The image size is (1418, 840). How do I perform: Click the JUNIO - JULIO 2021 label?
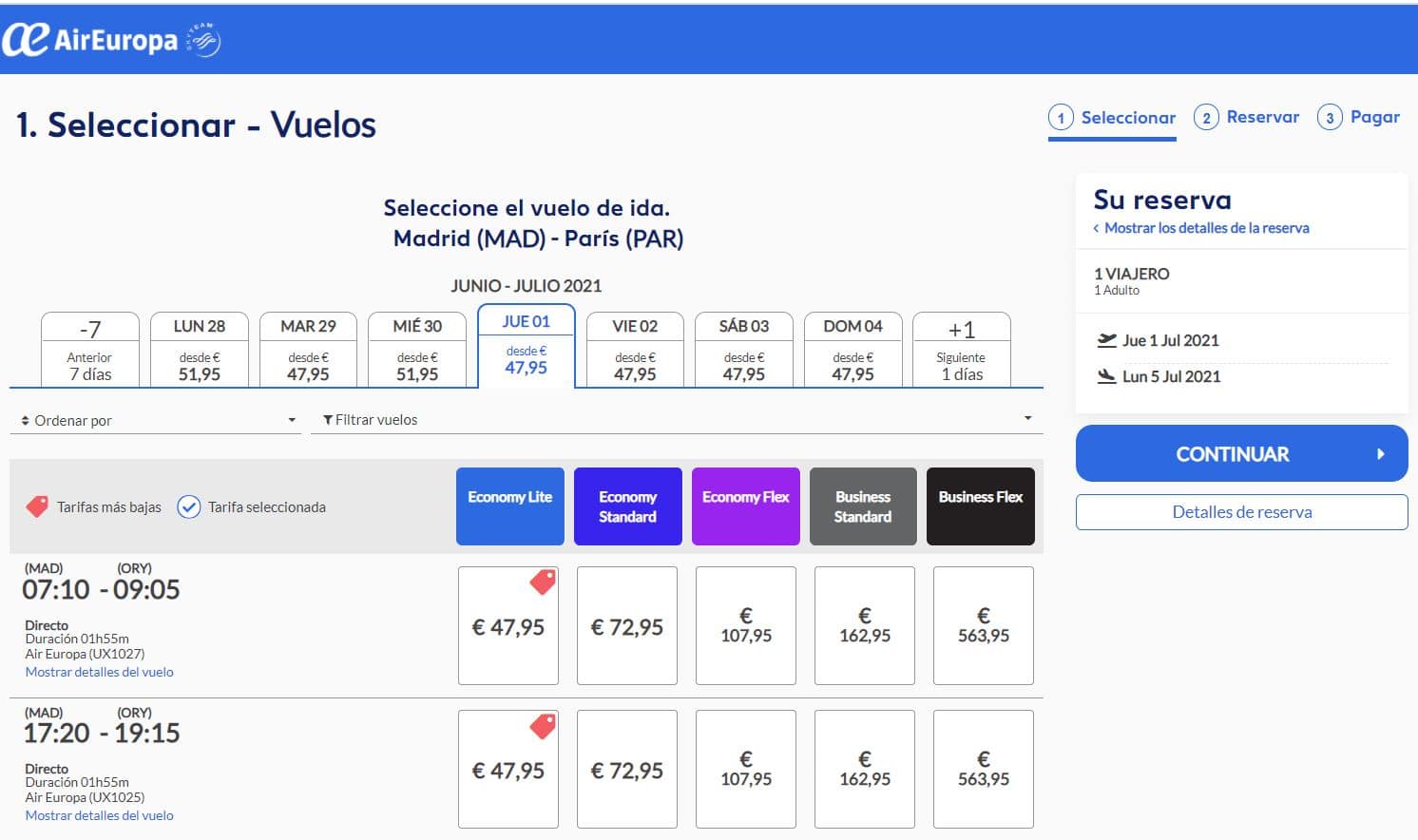pos(526,286)
